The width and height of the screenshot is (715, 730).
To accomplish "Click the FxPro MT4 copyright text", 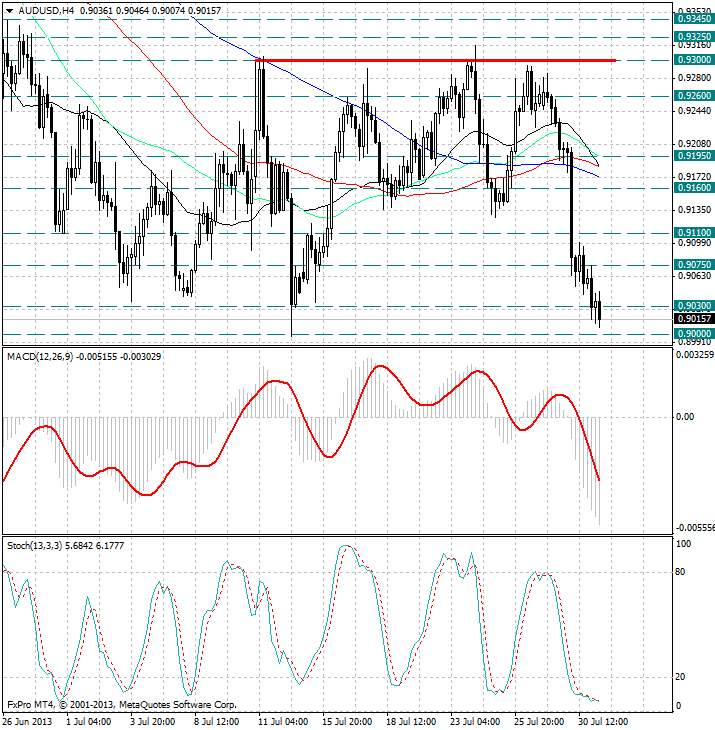I will point(122,705).
